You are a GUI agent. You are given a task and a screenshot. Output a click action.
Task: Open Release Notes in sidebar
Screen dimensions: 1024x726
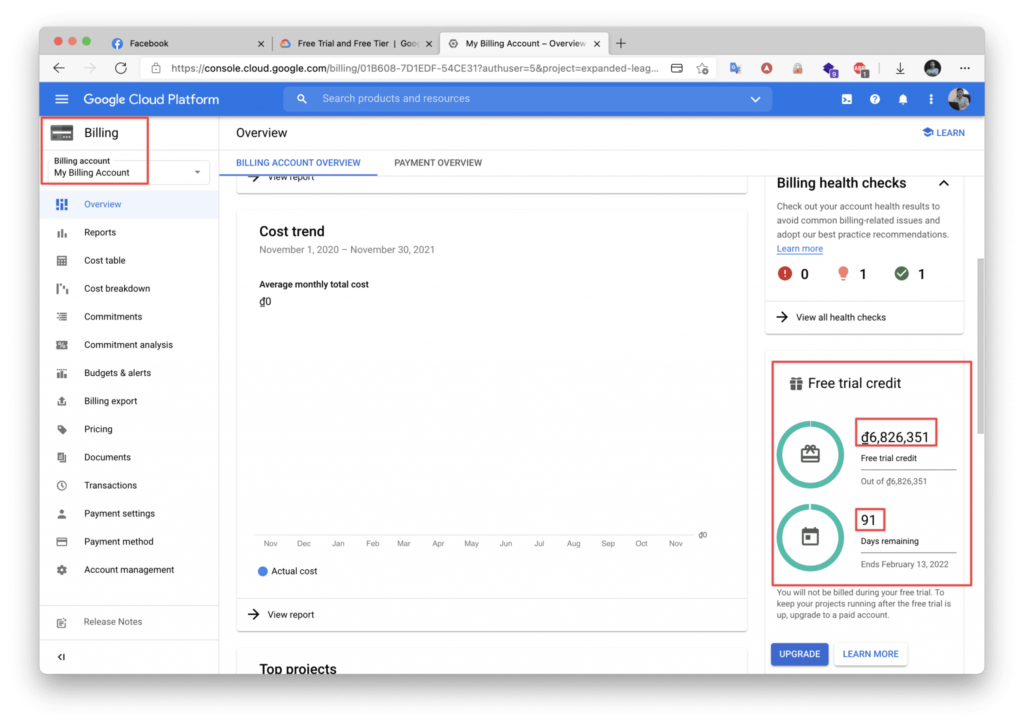tap(113, 622)
